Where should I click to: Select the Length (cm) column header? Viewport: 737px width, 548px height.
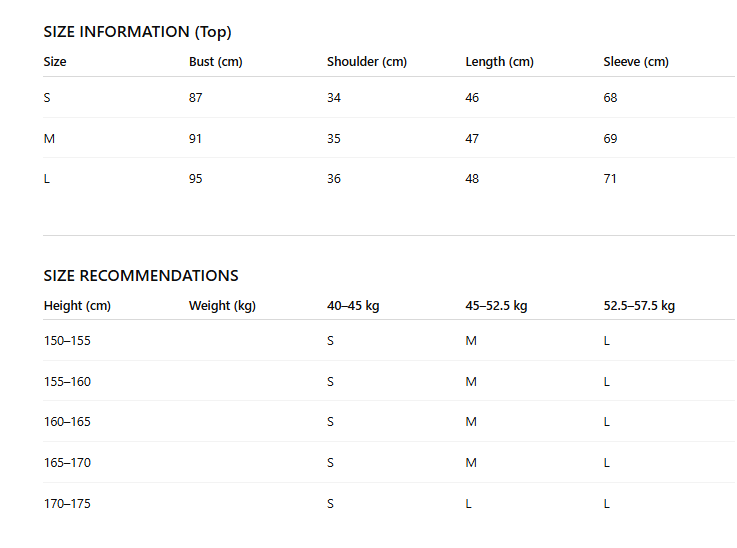coord(500,62)
